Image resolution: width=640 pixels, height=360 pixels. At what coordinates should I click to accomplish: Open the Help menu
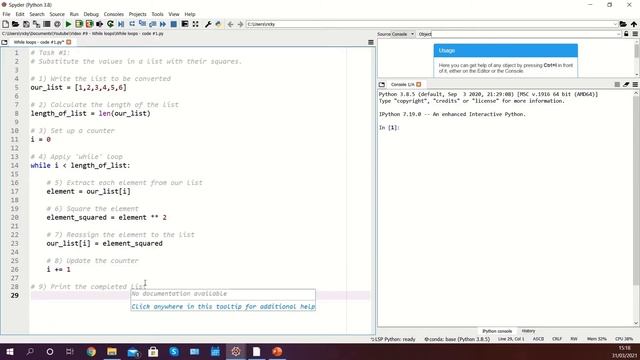190,14
